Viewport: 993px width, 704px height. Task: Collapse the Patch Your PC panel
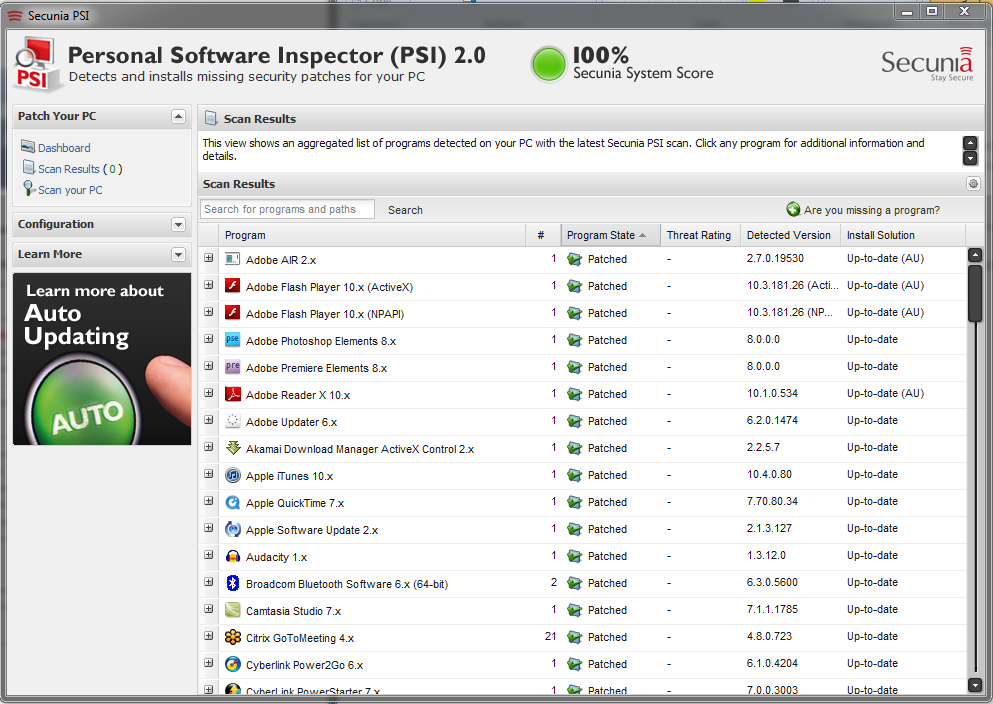click(x=178, y=117)
